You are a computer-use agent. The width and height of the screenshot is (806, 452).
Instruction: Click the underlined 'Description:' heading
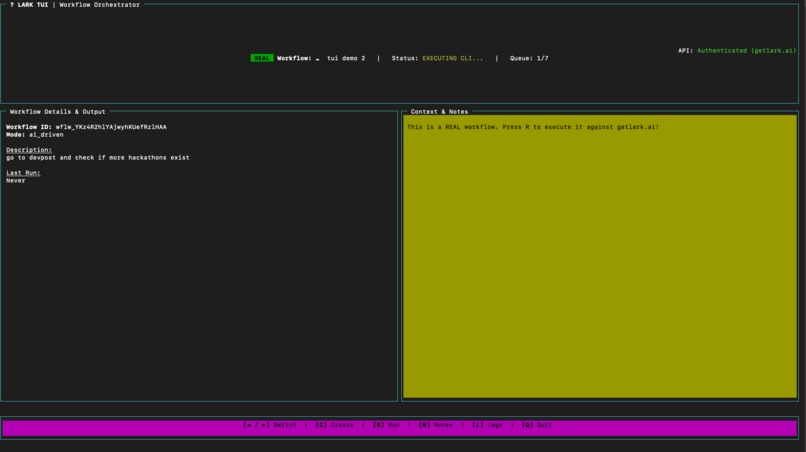click(29, 150)
